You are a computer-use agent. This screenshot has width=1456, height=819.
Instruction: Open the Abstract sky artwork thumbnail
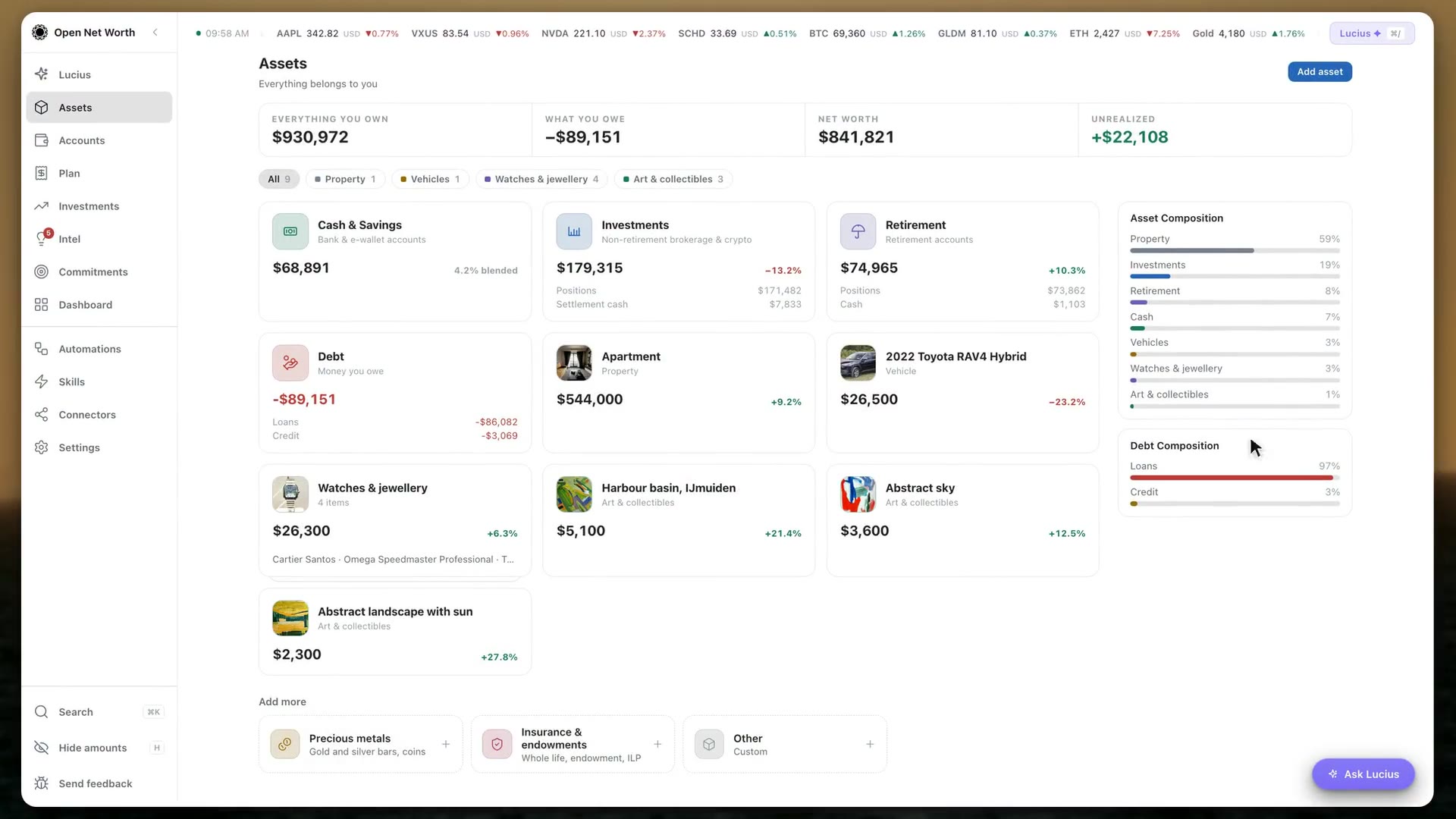(x=858, y=494)
